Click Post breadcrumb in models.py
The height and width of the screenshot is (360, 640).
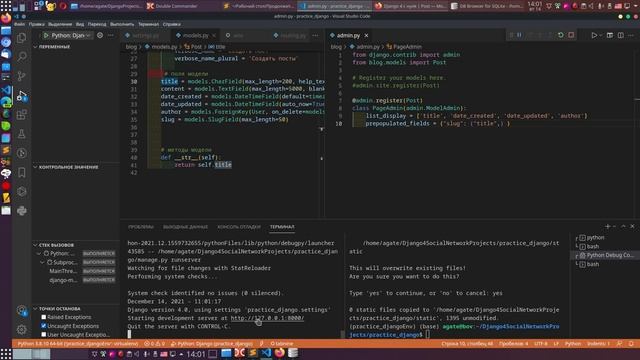(193, 47)
